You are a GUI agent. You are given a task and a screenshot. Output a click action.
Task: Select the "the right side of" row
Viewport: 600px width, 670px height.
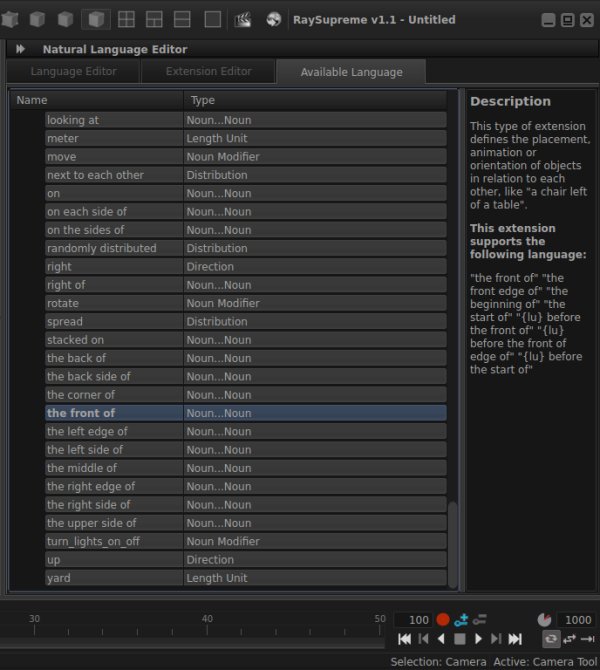246,505
